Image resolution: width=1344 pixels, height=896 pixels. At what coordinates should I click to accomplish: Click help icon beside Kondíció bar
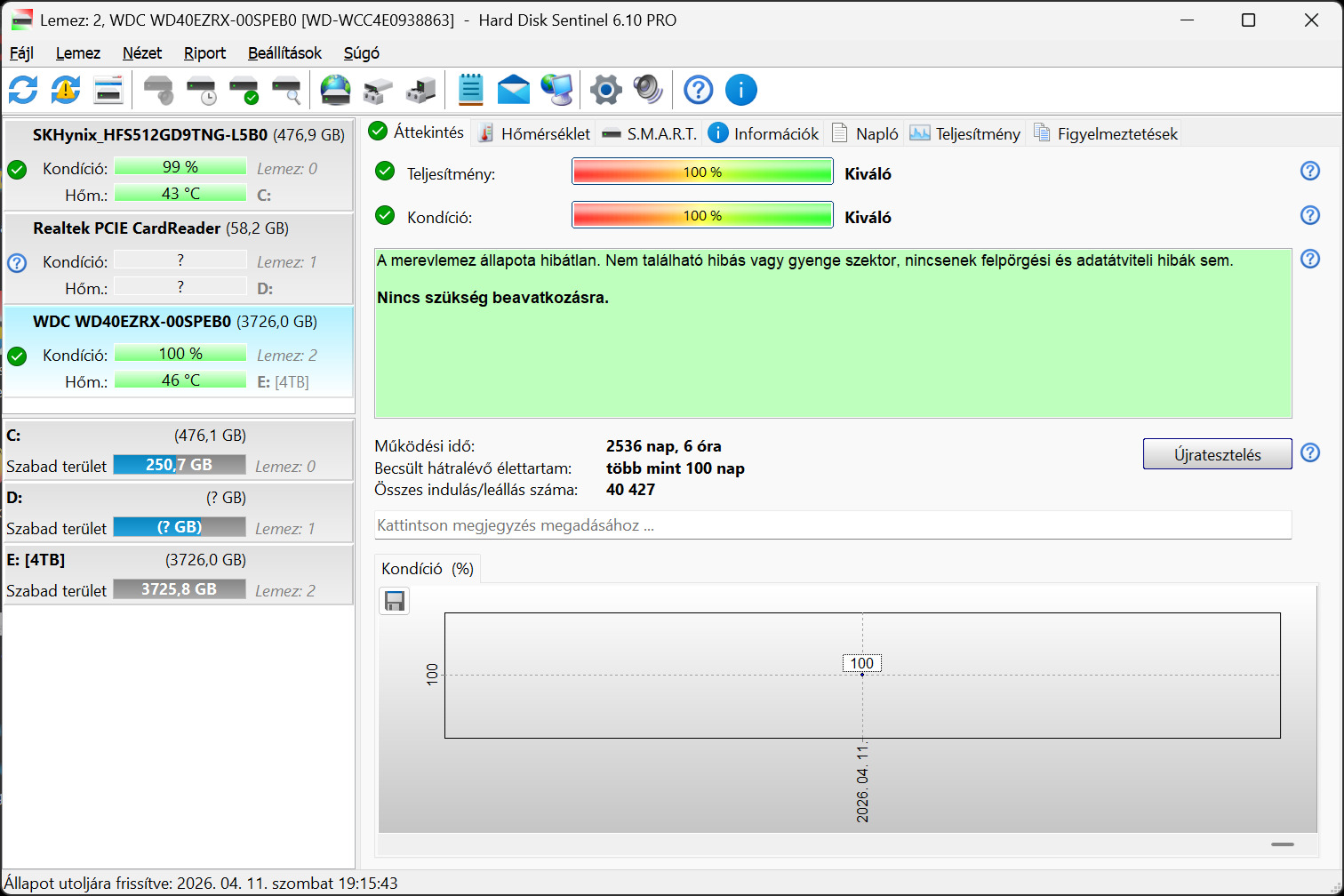(1310, 215)
